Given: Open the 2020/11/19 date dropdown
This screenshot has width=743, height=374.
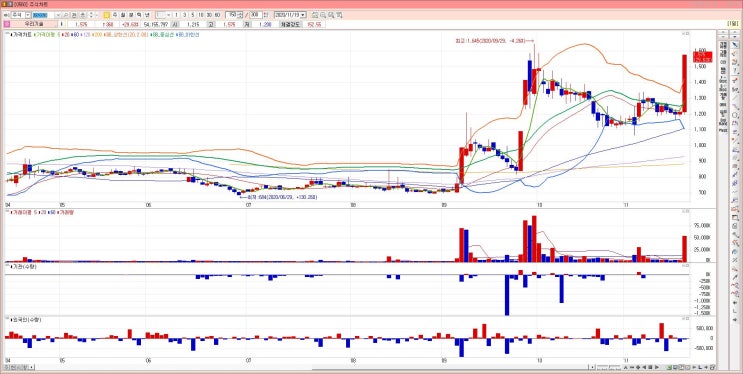Looking at the screenshot, I should tap(303, 15).
